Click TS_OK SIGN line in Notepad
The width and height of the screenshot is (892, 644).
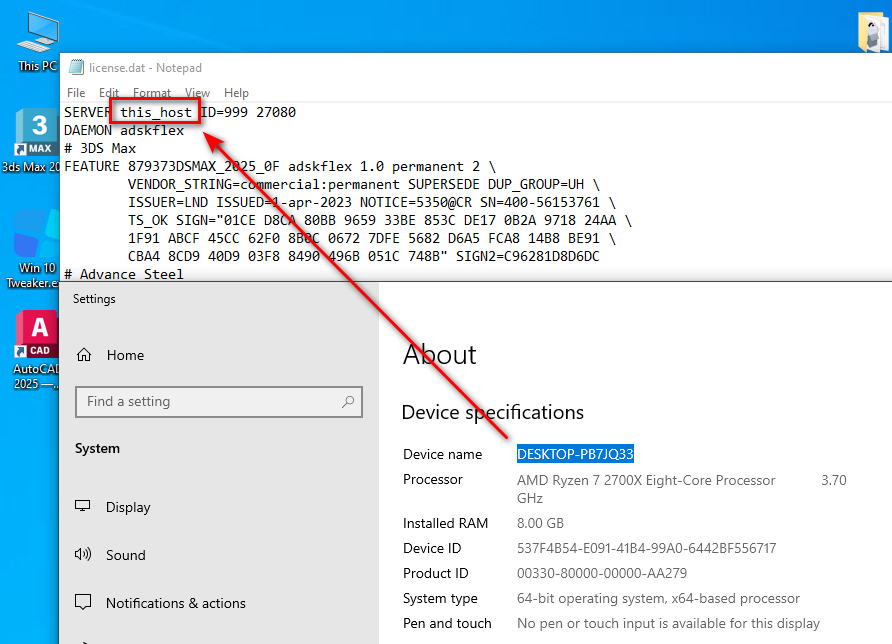[380, 221]
